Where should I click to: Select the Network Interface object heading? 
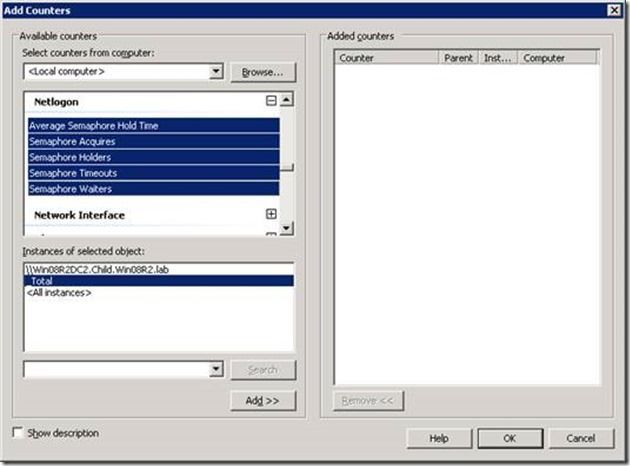80,215
